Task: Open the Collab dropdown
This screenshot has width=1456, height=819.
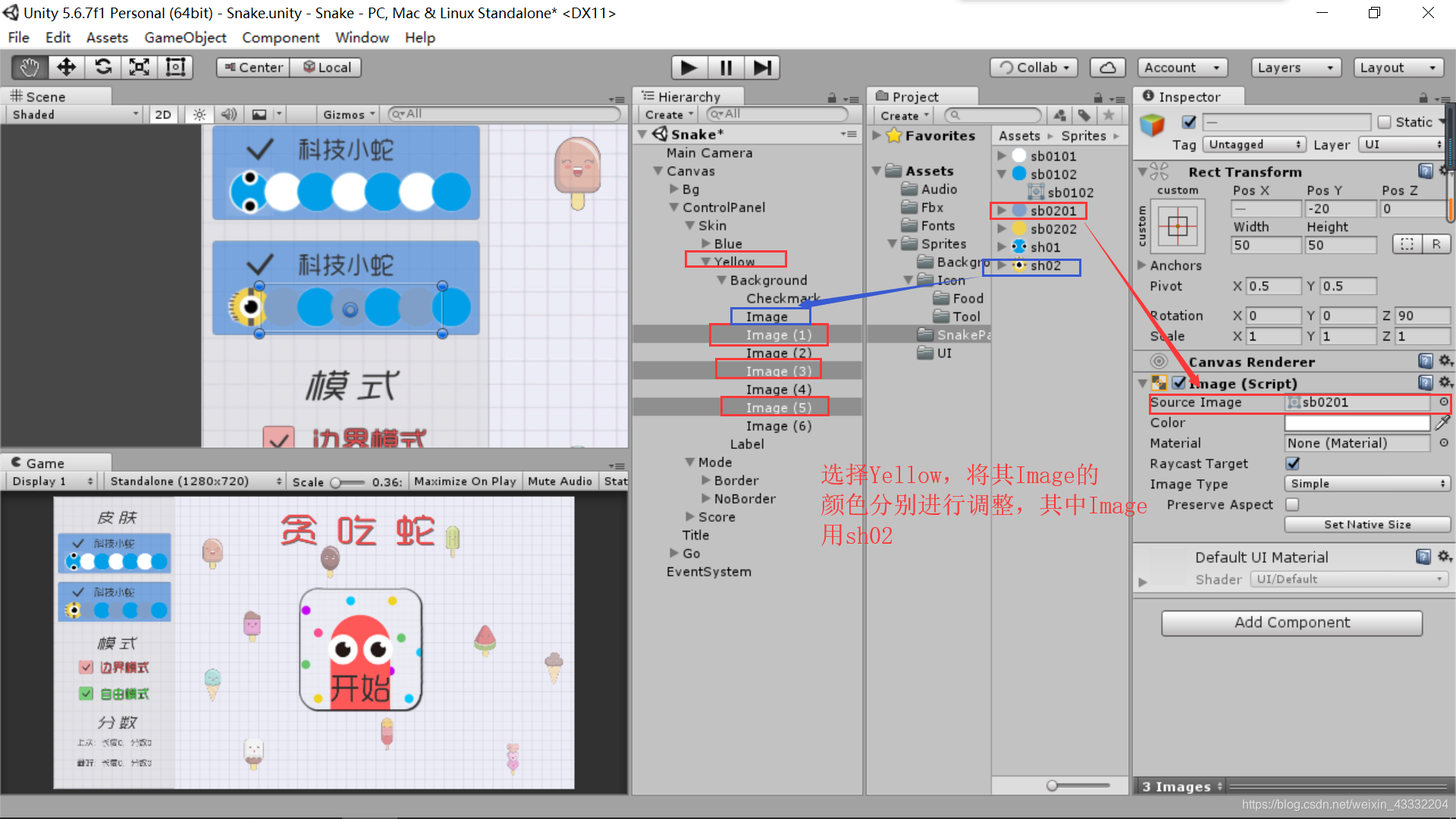Action: pyautogui.click(x=1034, y=67)
